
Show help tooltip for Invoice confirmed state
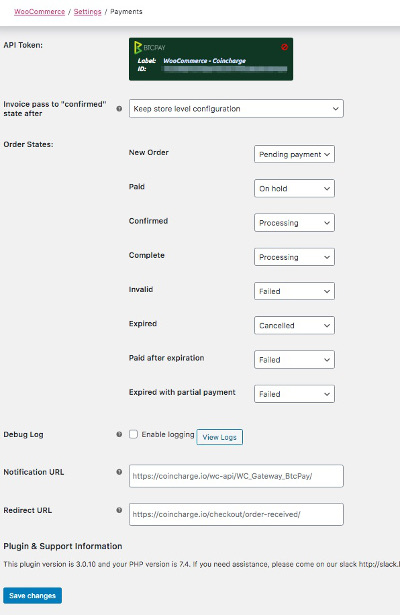119,109
